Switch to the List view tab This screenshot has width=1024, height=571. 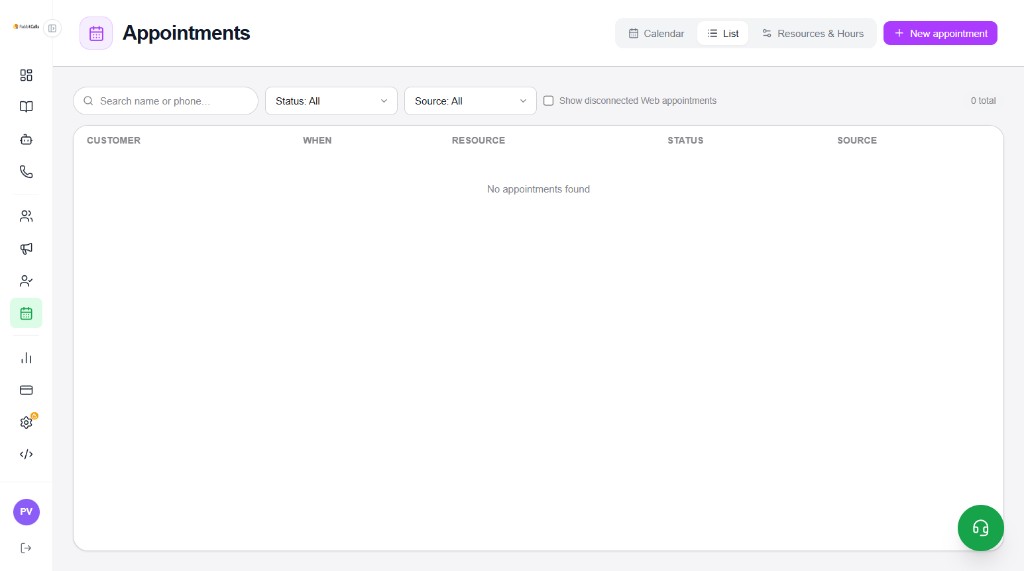point(723,33)
